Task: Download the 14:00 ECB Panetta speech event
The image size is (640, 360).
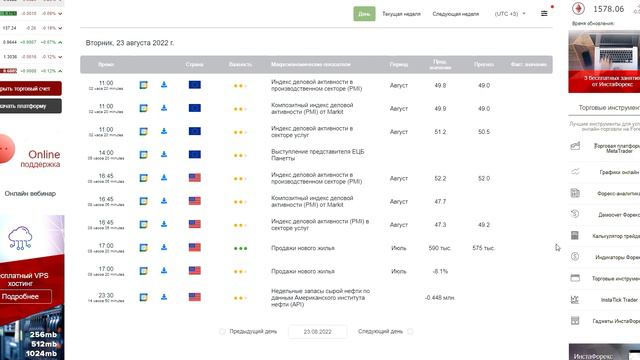Action: pos(164,154)
